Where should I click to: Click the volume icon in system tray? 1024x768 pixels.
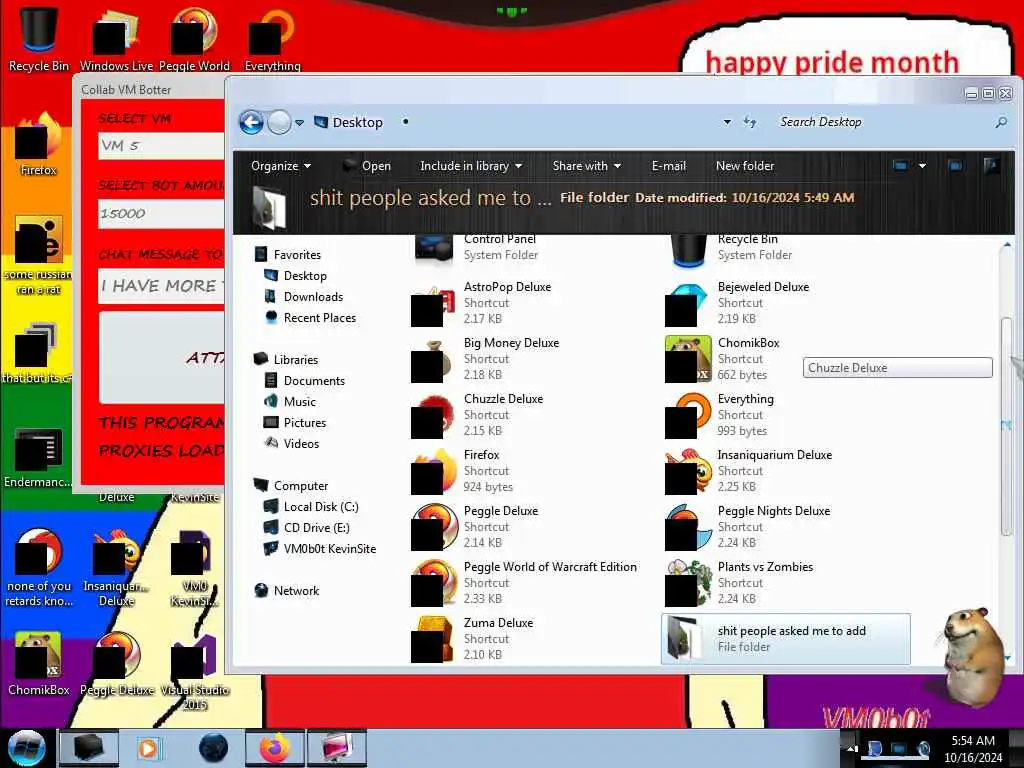[923, 748]
